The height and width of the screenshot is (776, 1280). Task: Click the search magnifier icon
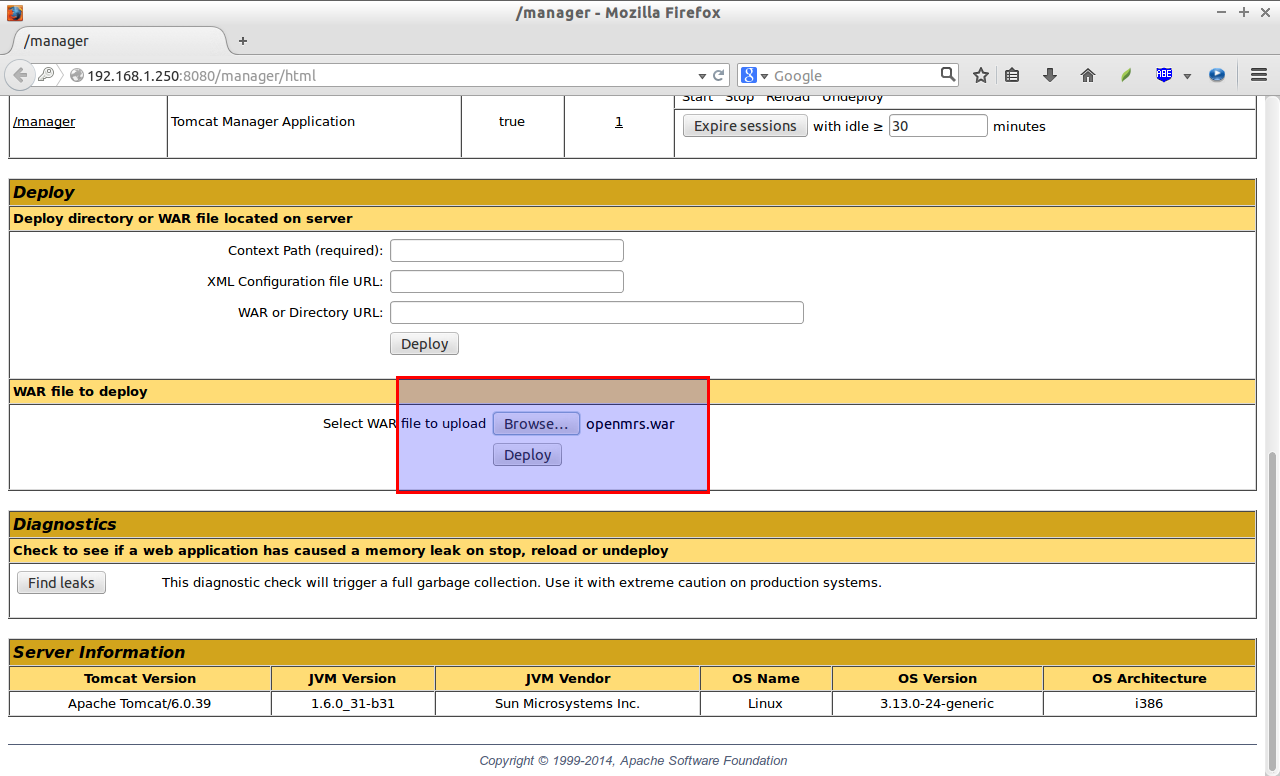(948, 74)
